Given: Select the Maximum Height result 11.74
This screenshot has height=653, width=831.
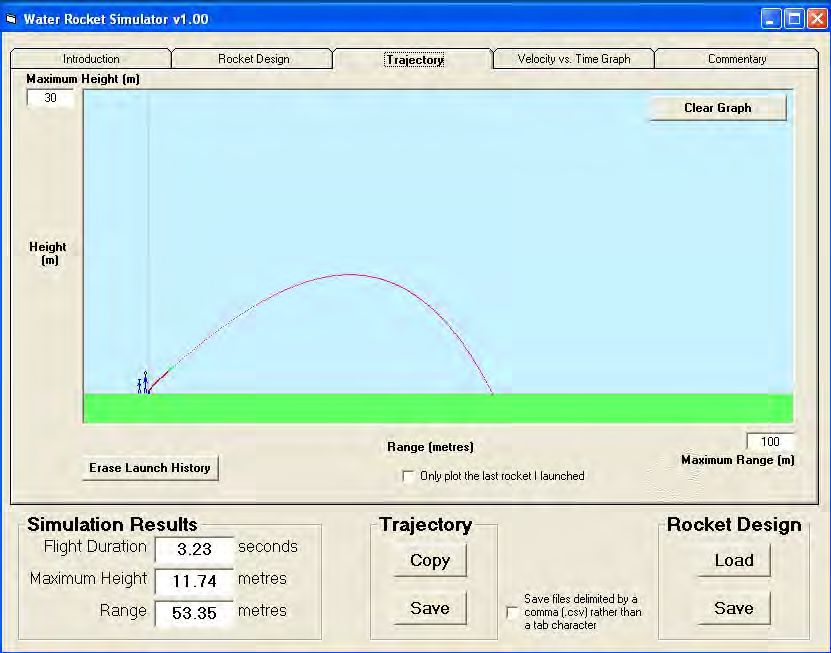Looking at the screenshot, I should [x=194, y=581].
